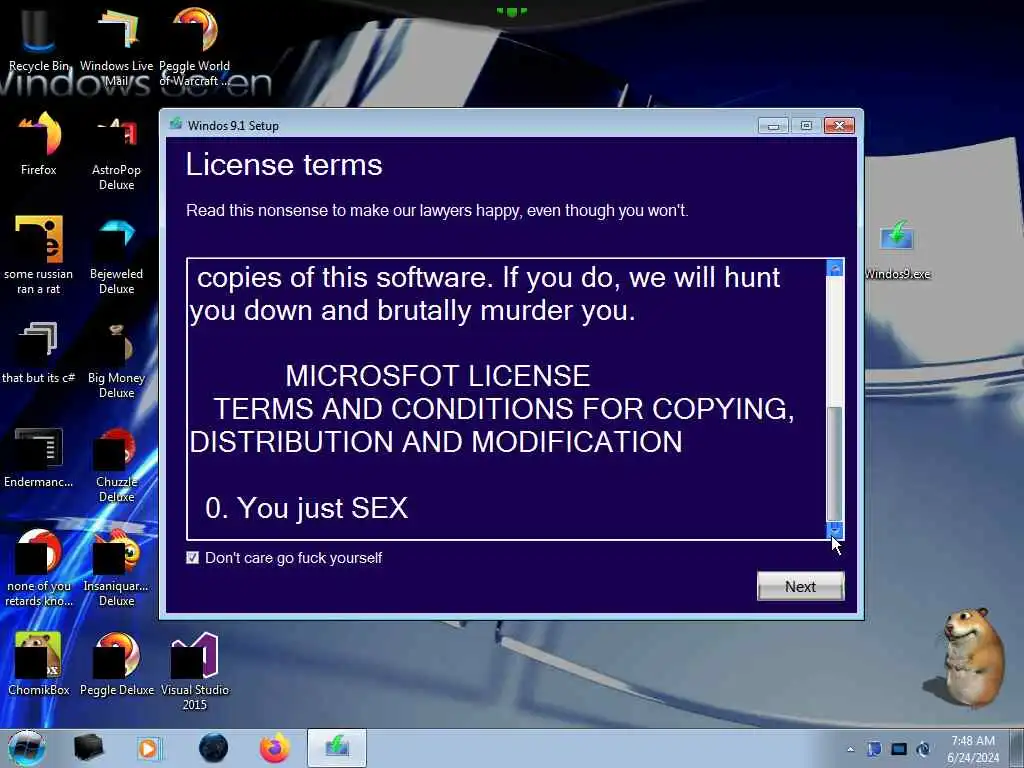Select the ChomikBox desktop icon

[x=39, y=663]
